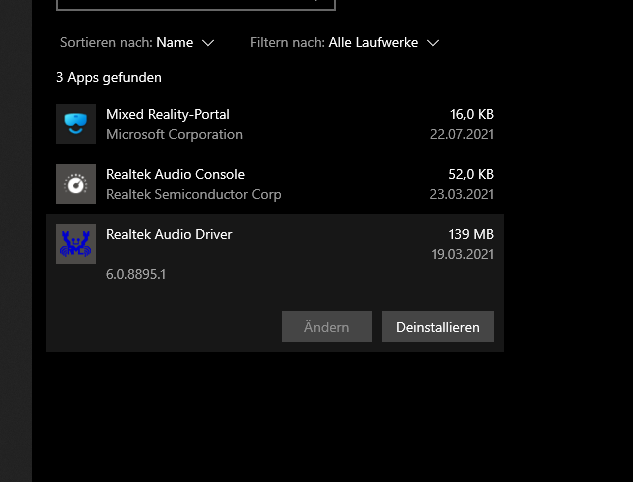Click the Mixed Reality-Portal app icon
Viewport: 633px width, 482px height.
click(76, 124)
